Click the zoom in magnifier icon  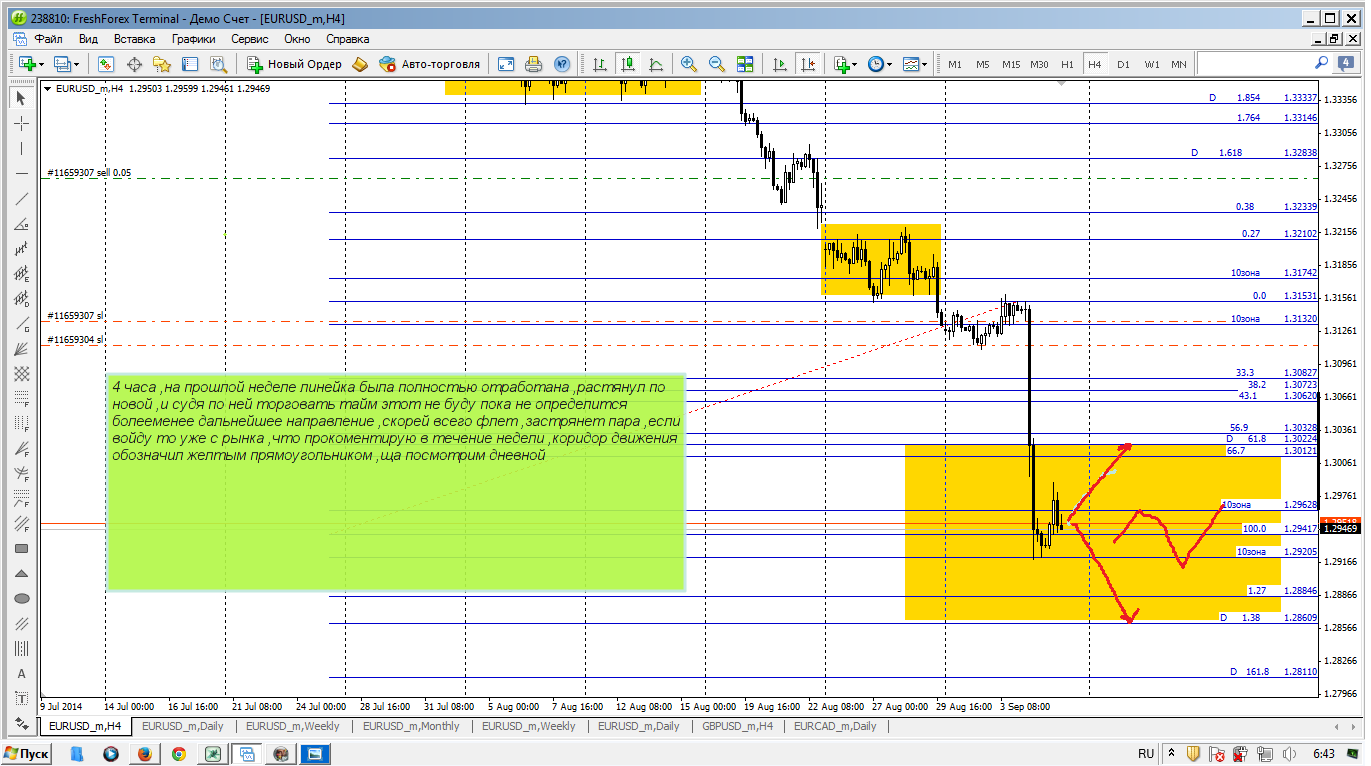[688, 64]
